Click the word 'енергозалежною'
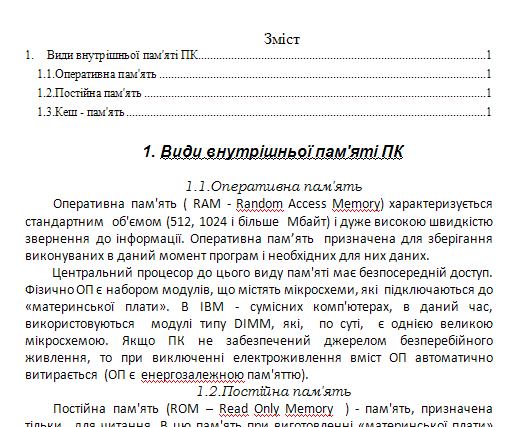Image resolution: width=508 pixels, height=427 pixels. 193,375
